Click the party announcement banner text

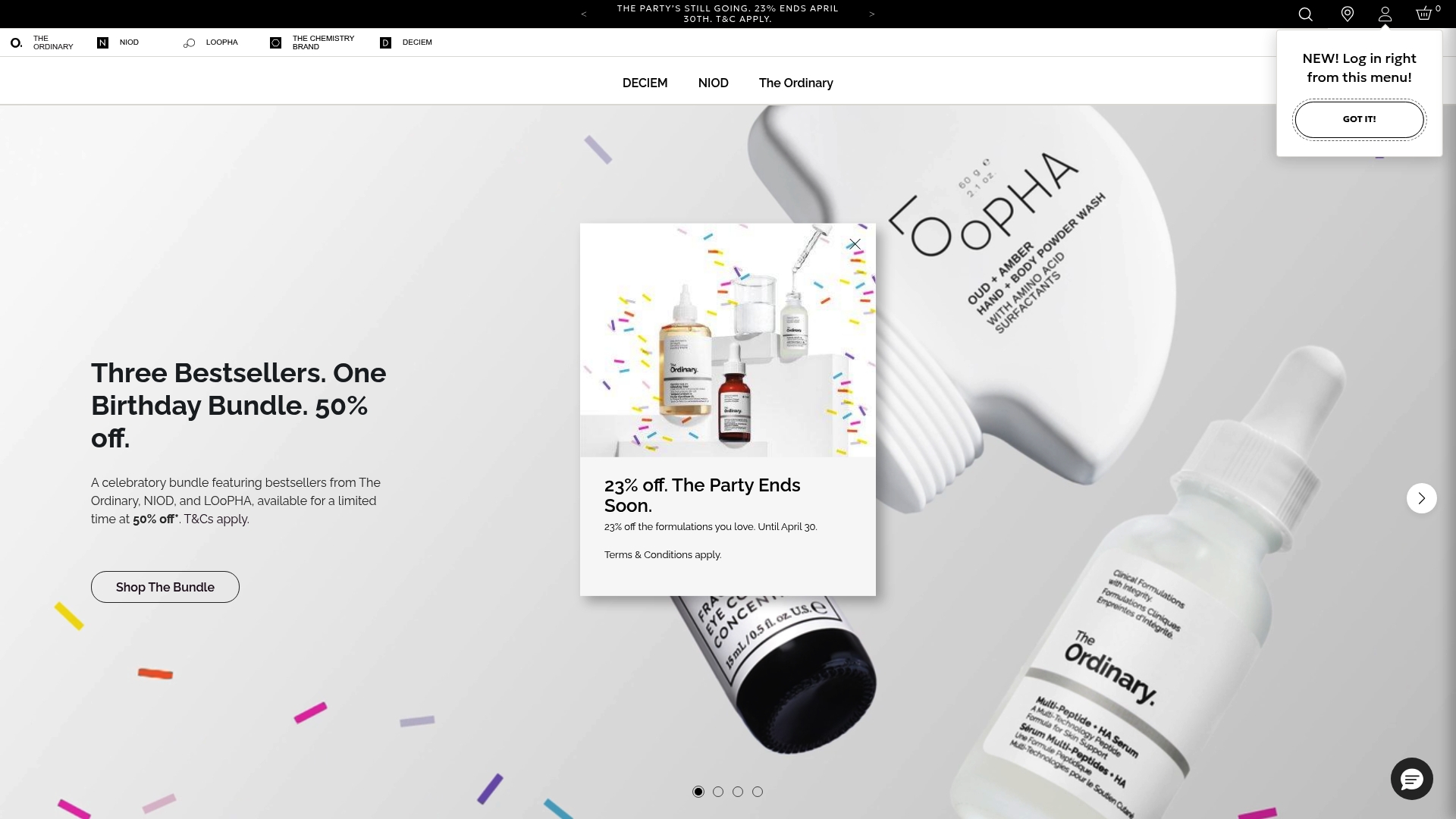727,14
